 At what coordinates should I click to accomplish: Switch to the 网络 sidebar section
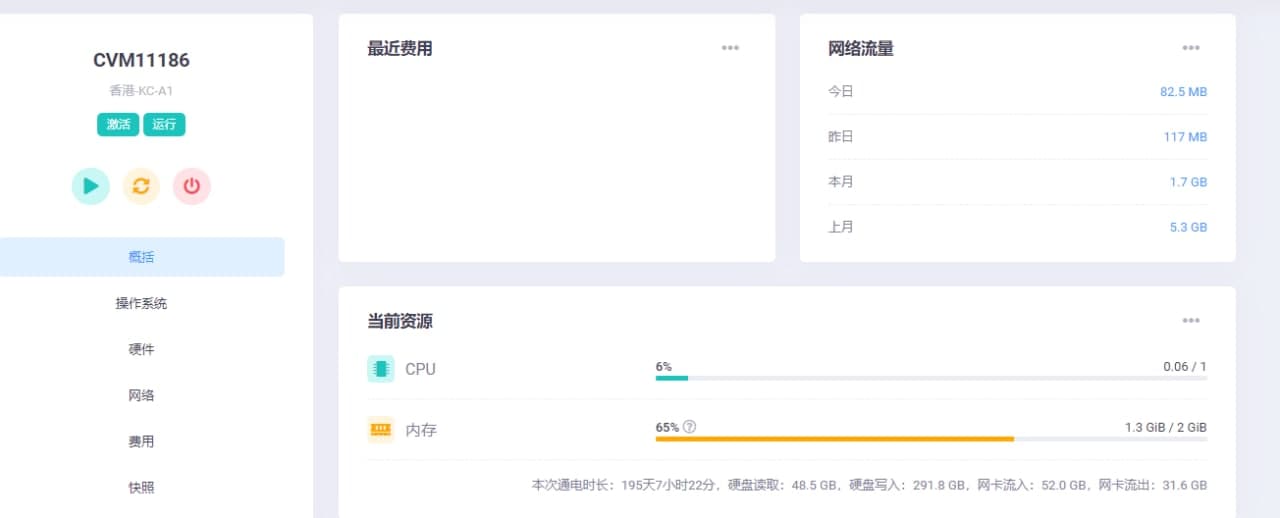pos(141,395)
